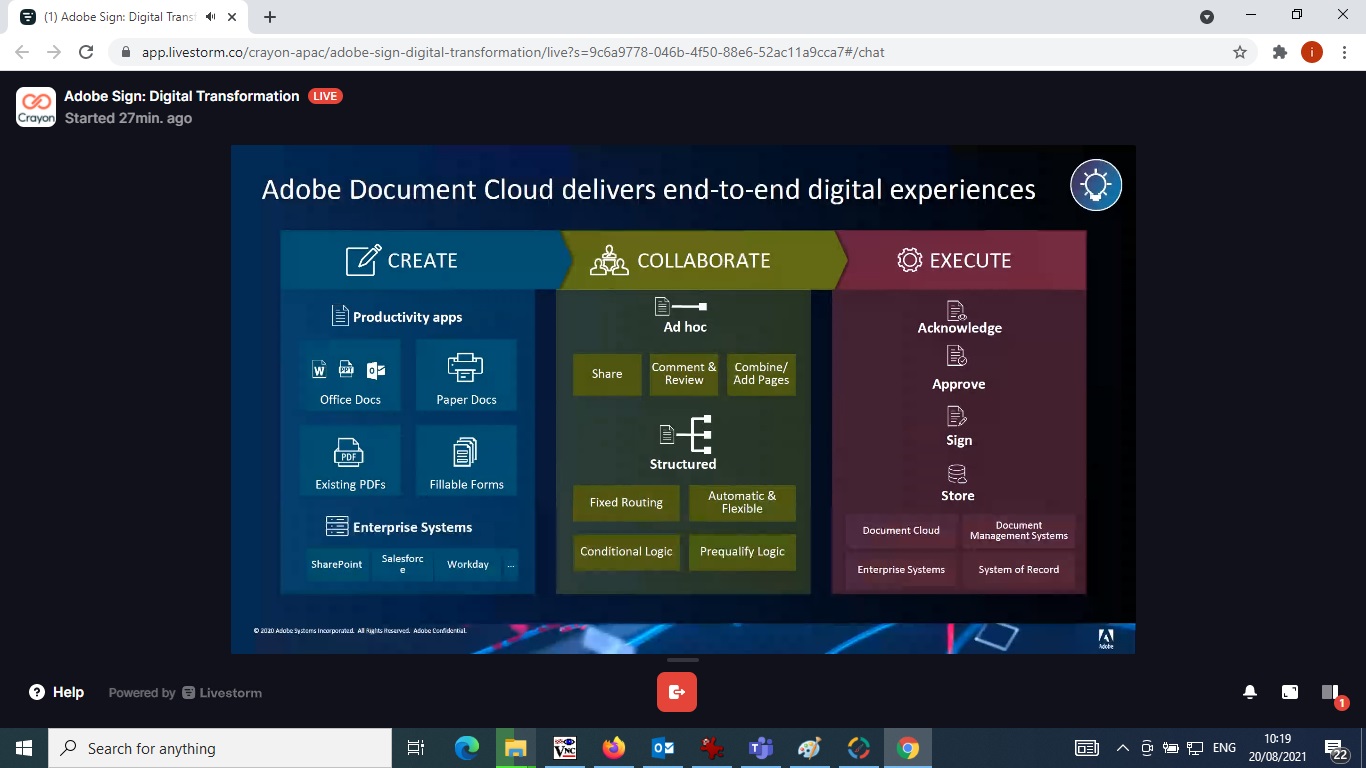Click the lightbulb icon on slide

coord(1096,186)
